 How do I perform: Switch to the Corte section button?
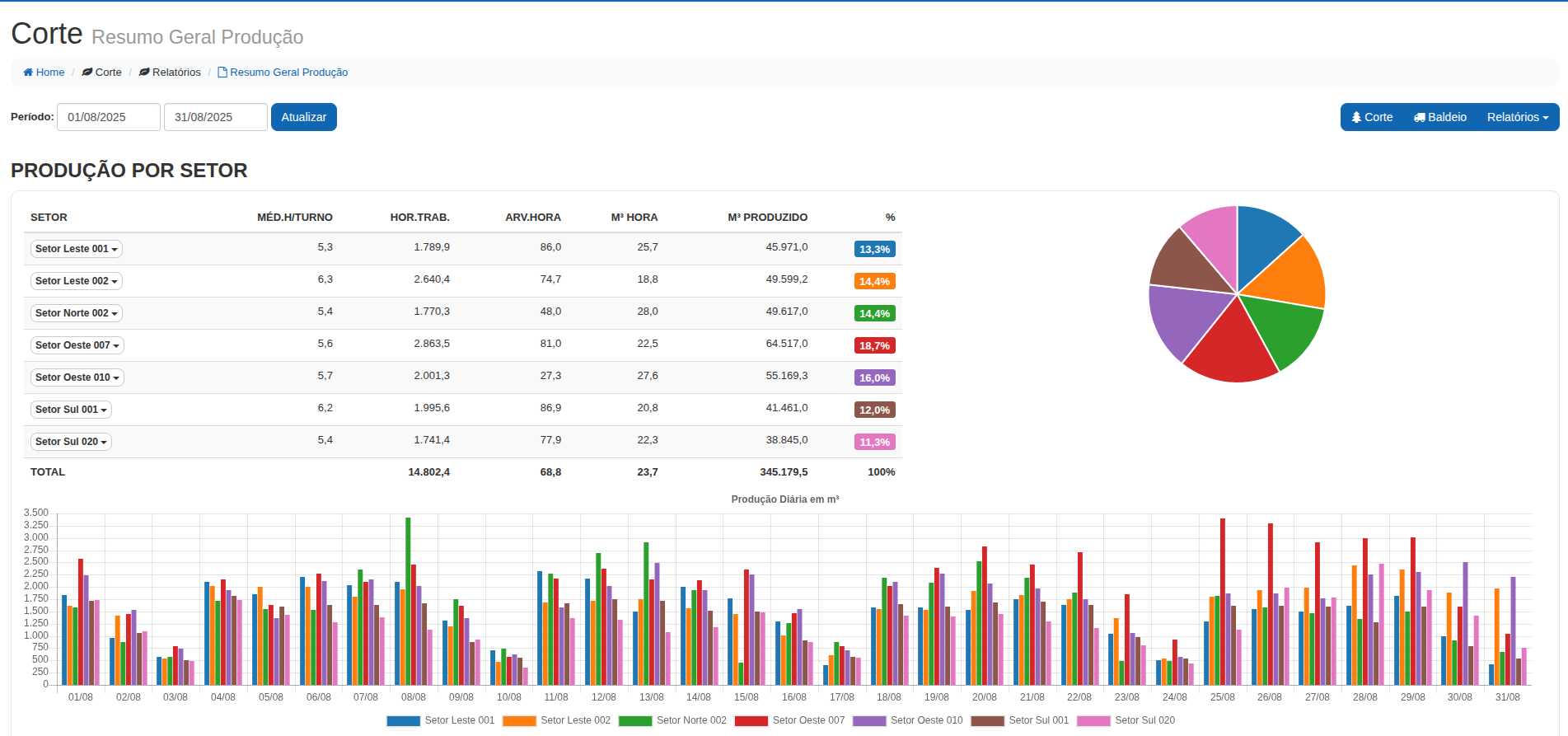pyautogui.click(x=1373, y=117)
